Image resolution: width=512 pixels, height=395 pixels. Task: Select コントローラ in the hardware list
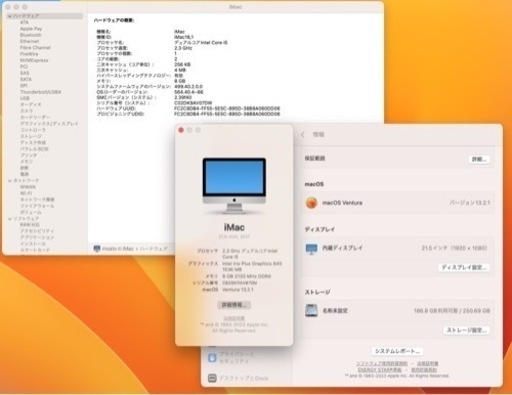(x=33, y=130)
